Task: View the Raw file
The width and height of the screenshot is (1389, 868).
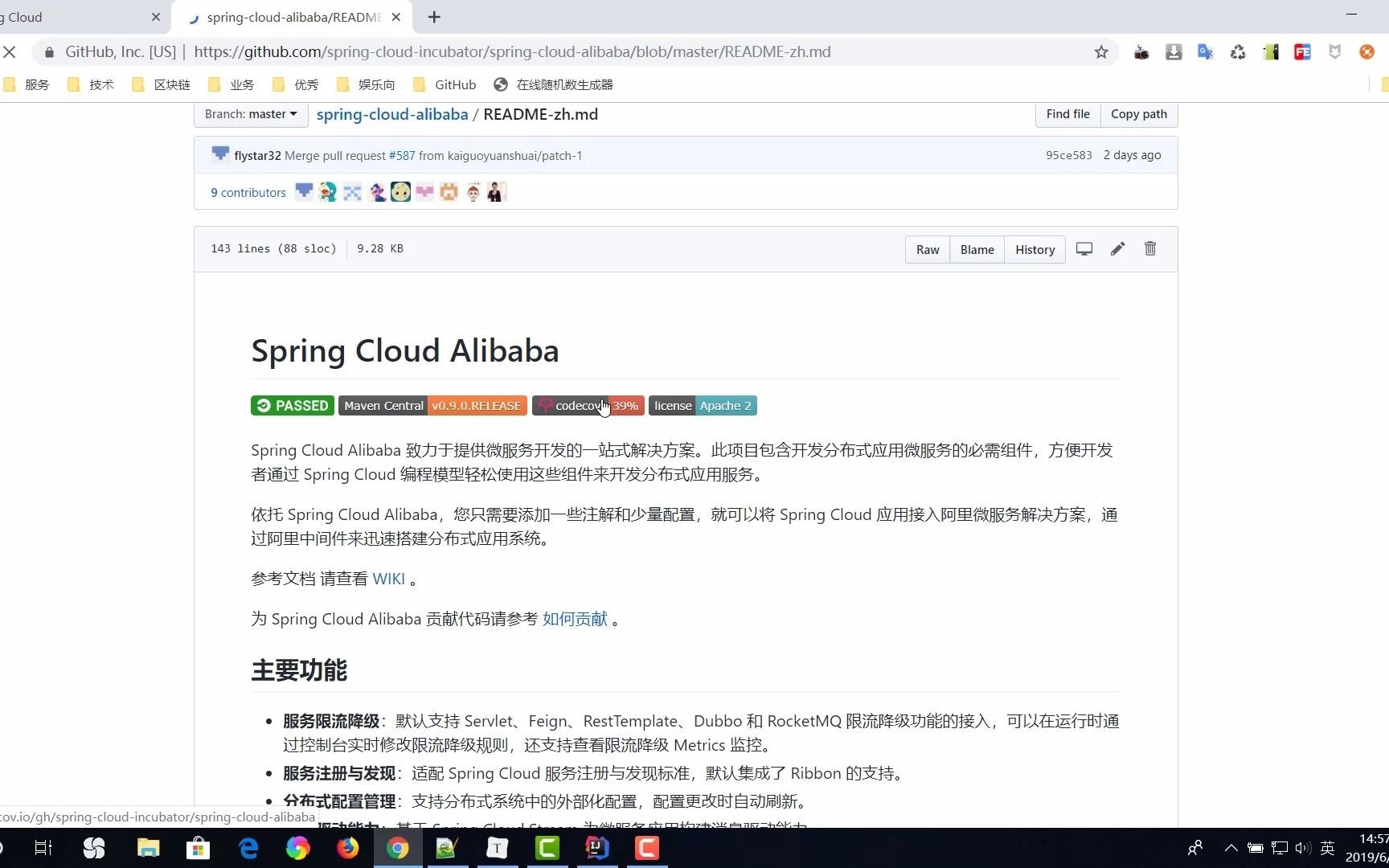Action: [x=928, y=250]
